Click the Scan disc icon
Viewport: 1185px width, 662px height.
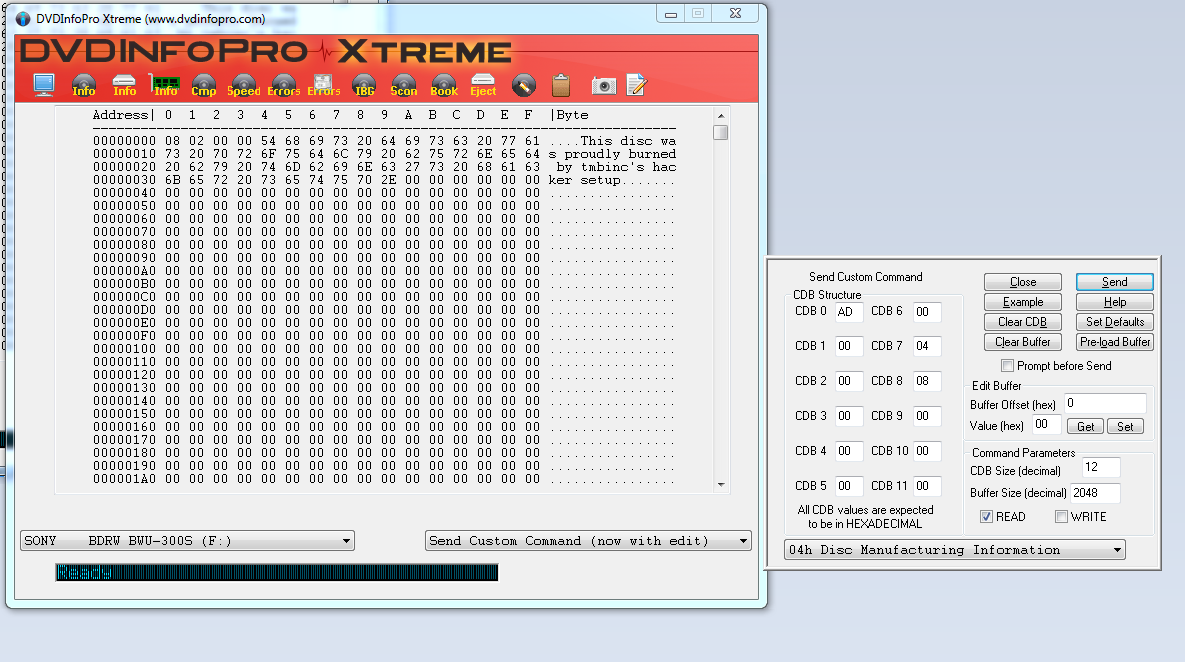[x=404, y=86]
